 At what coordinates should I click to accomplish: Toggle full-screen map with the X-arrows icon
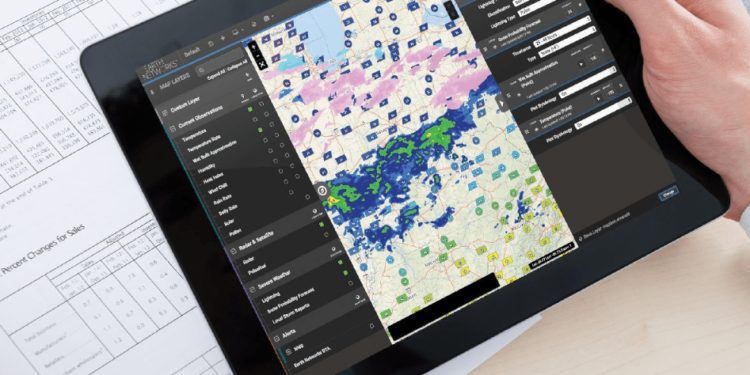coord(262,64)
